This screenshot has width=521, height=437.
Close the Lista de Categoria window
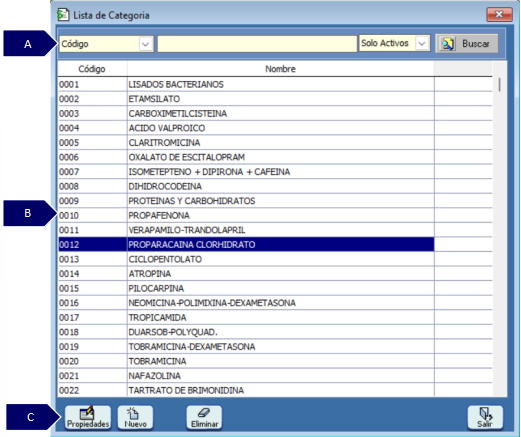point(499,14)
